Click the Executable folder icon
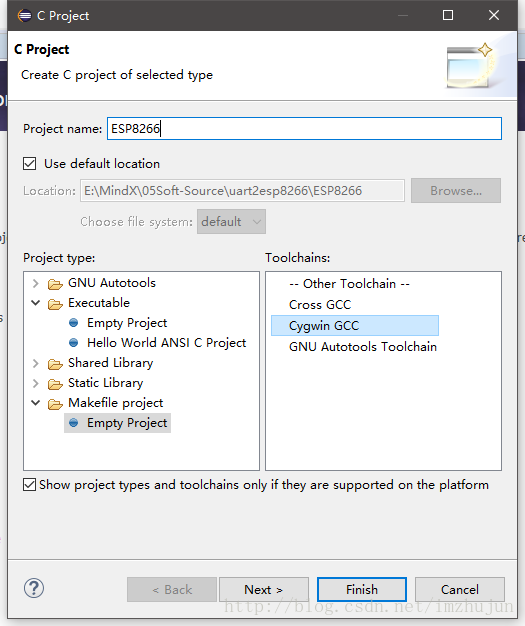 coord(55,304)
